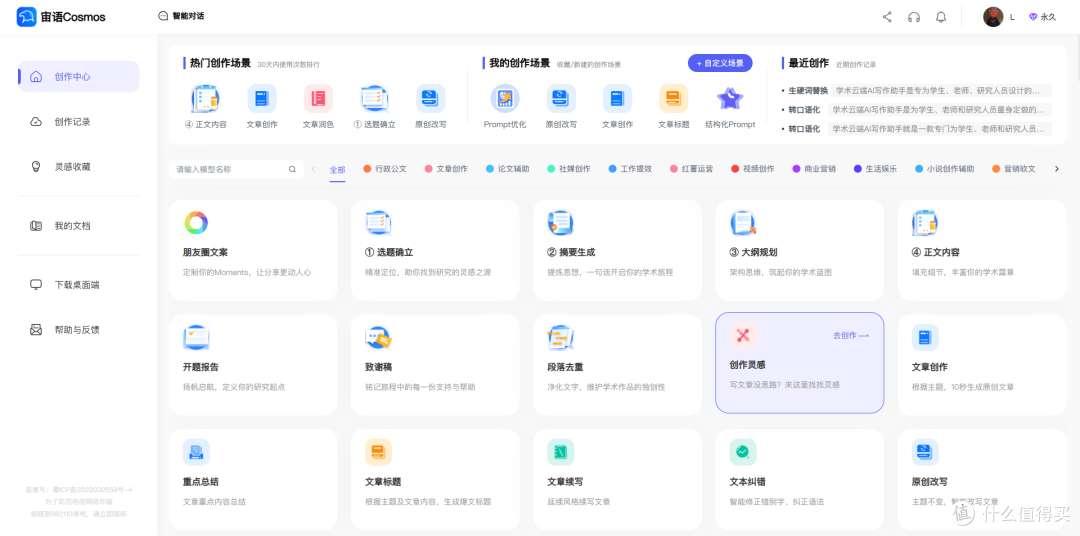Viewport: 1080px width, 536px height.
Task: Click 文章润色 icon in 热门创作场景
Action: tap(318, 99)
